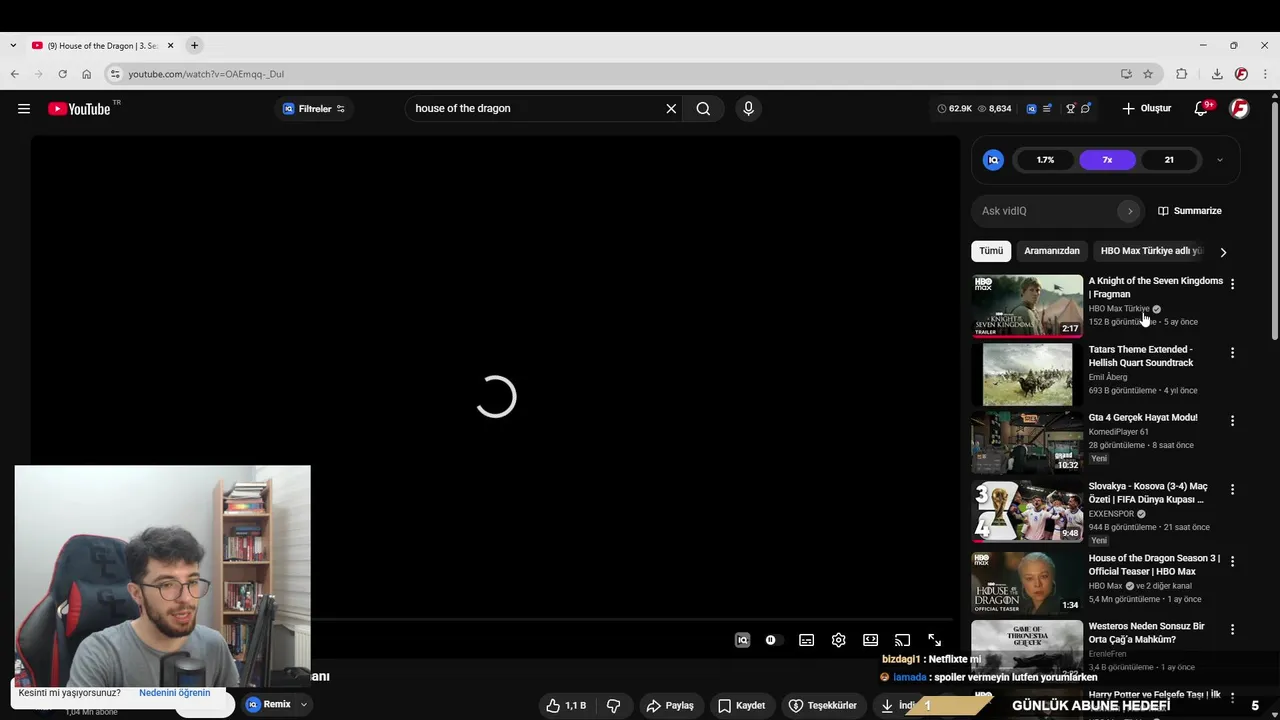This screenshot has width=1280, height=720.
Task: Expand the Remix dropdown arrow
Action: (x=304, y=704)
